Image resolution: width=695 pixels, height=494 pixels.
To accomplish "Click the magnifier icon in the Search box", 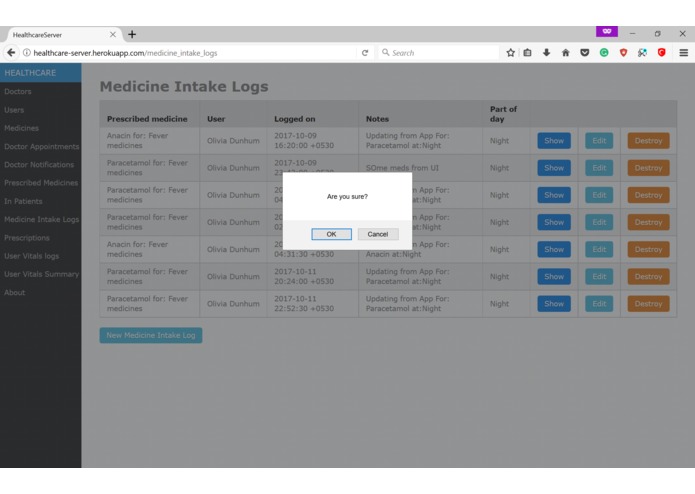I will pyautogui.click(x=386, y=52).
